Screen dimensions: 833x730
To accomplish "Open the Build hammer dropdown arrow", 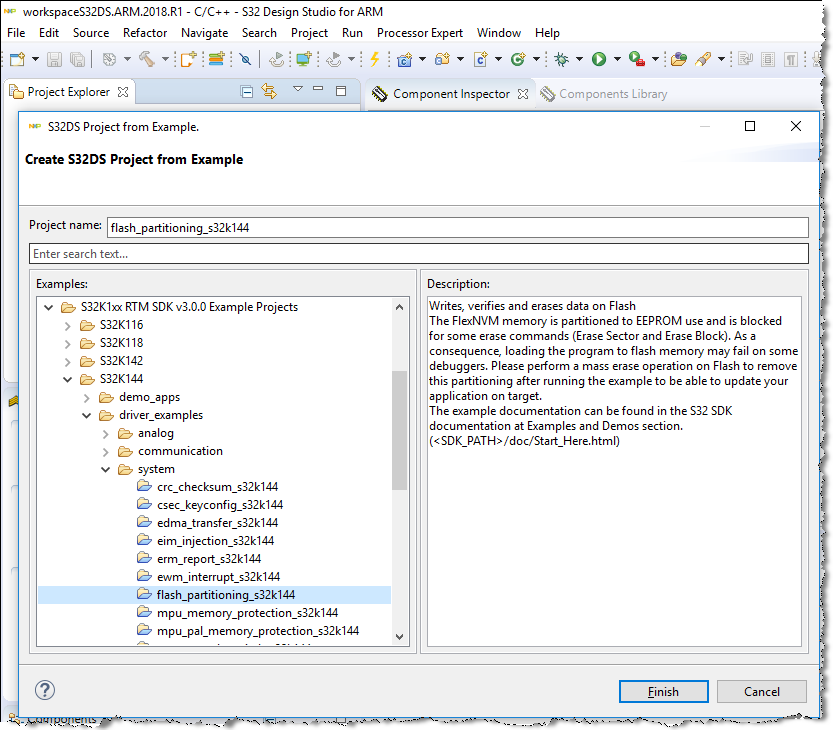I will tap(165, 59).
